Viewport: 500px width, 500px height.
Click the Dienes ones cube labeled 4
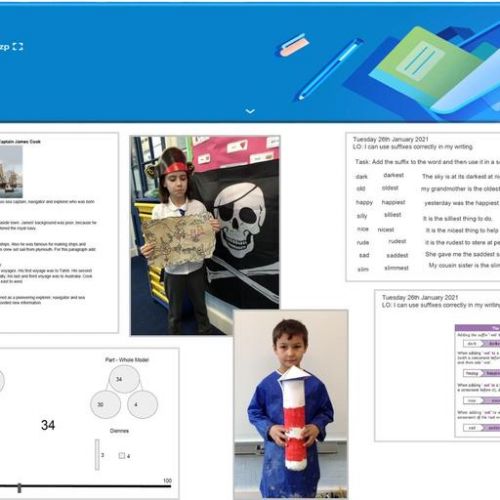(122, 455)
